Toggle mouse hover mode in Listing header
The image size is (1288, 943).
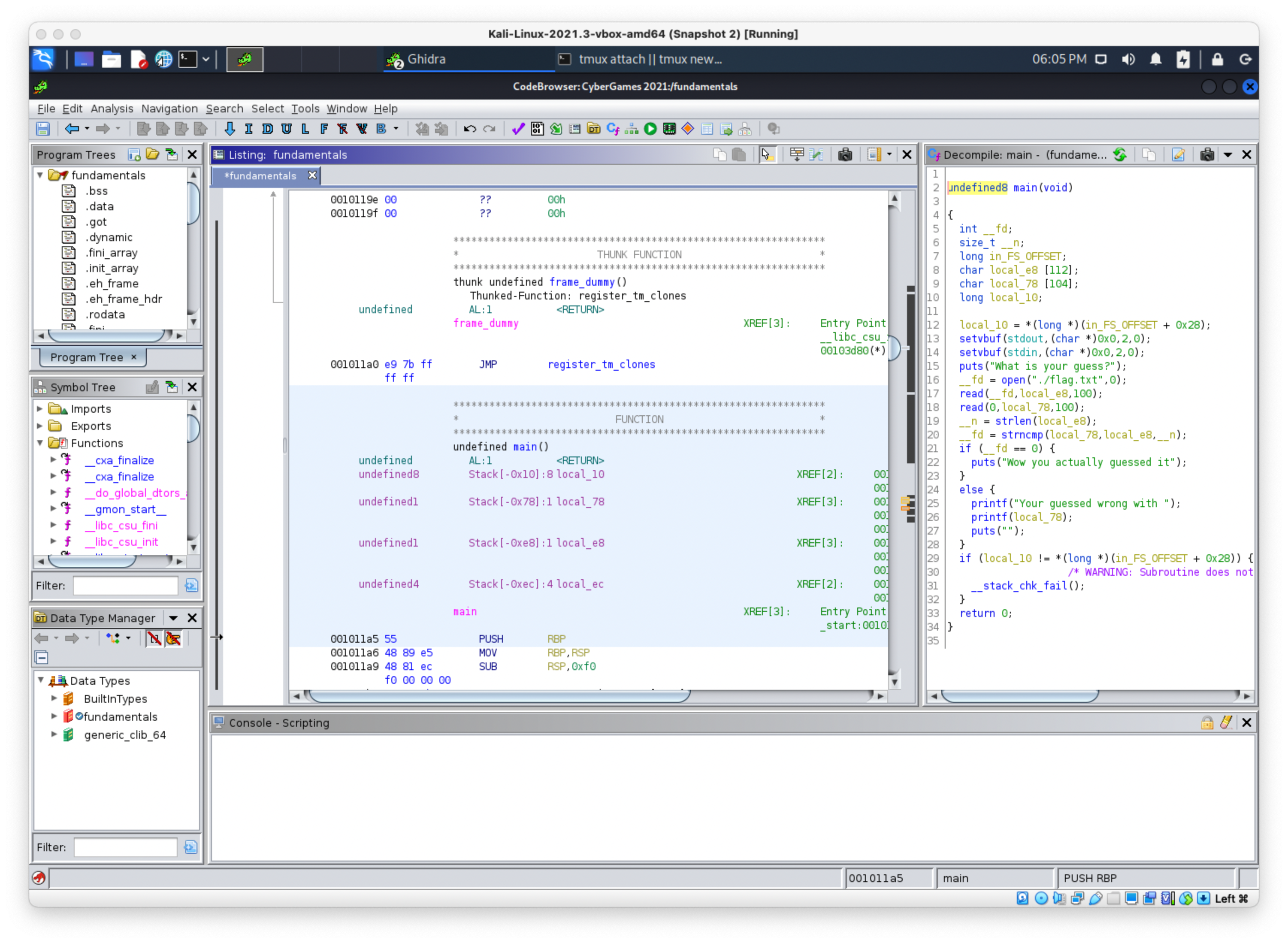point(767,155)
